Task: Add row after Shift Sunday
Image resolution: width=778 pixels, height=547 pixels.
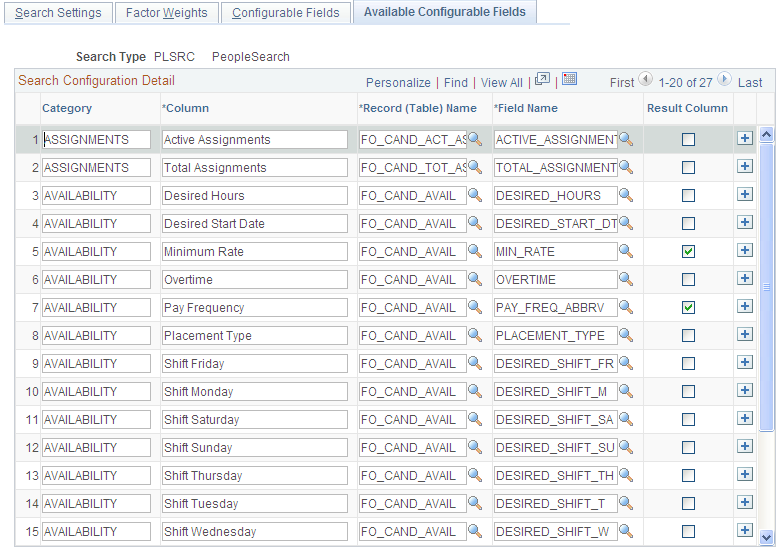Action: click(744, 447)
